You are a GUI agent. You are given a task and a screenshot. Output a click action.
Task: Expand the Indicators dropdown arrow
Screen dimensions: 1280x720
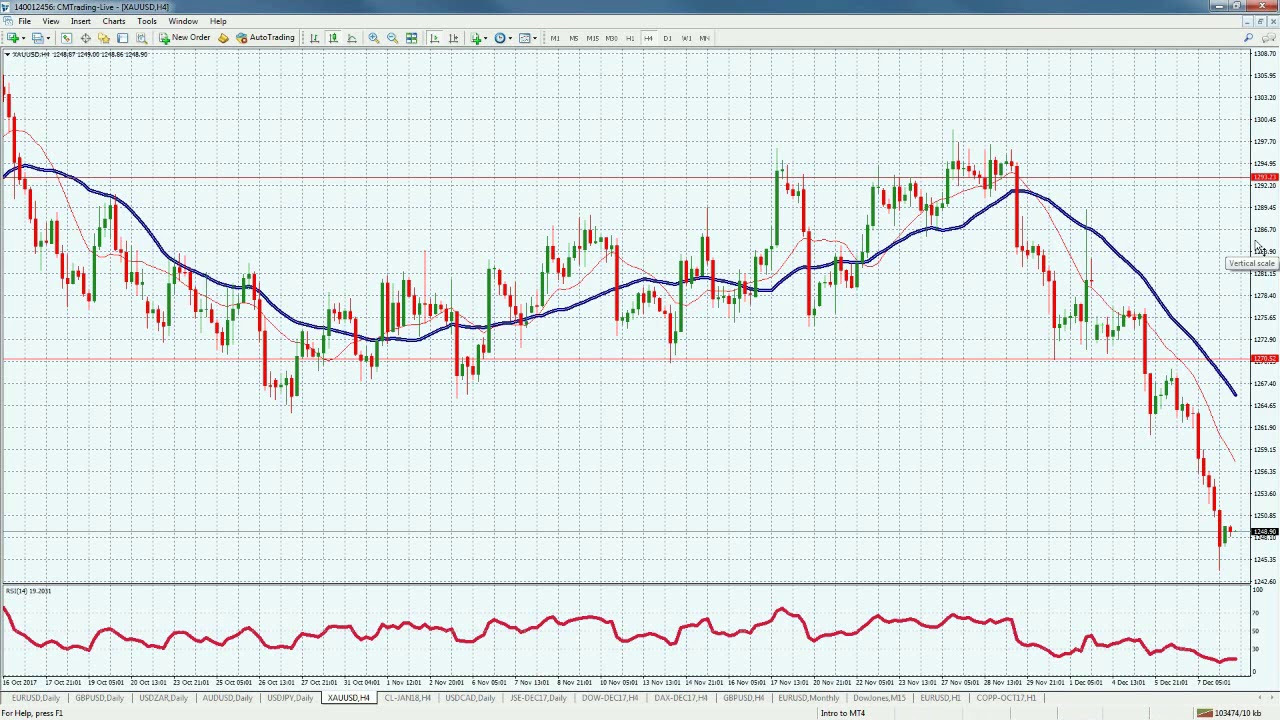pos(486,38)
